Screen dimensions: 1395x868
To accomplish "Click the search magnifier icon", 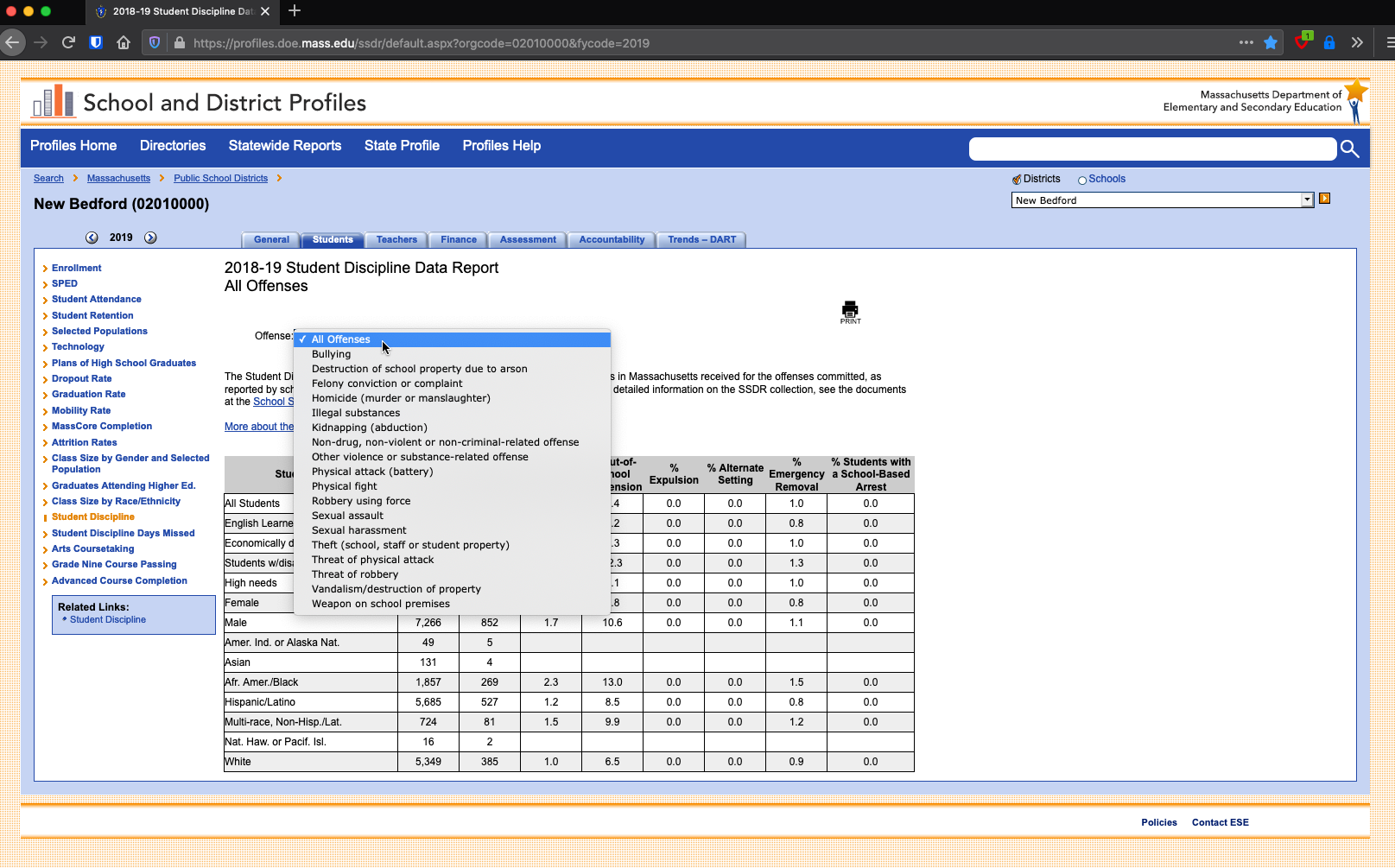I will [1350, 149].
